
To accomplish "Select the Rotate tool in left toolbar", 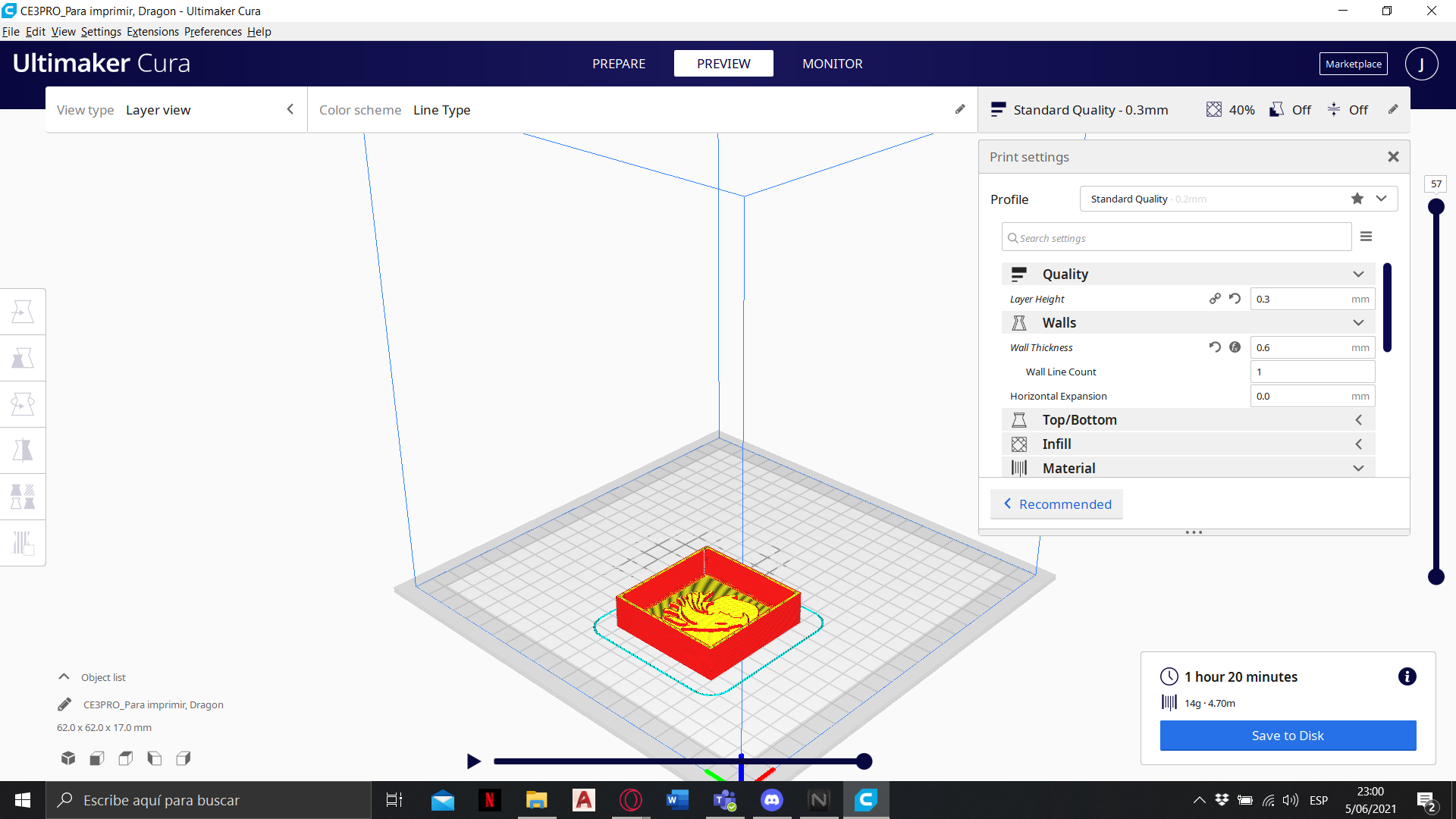I will click(x=23, y=404).
